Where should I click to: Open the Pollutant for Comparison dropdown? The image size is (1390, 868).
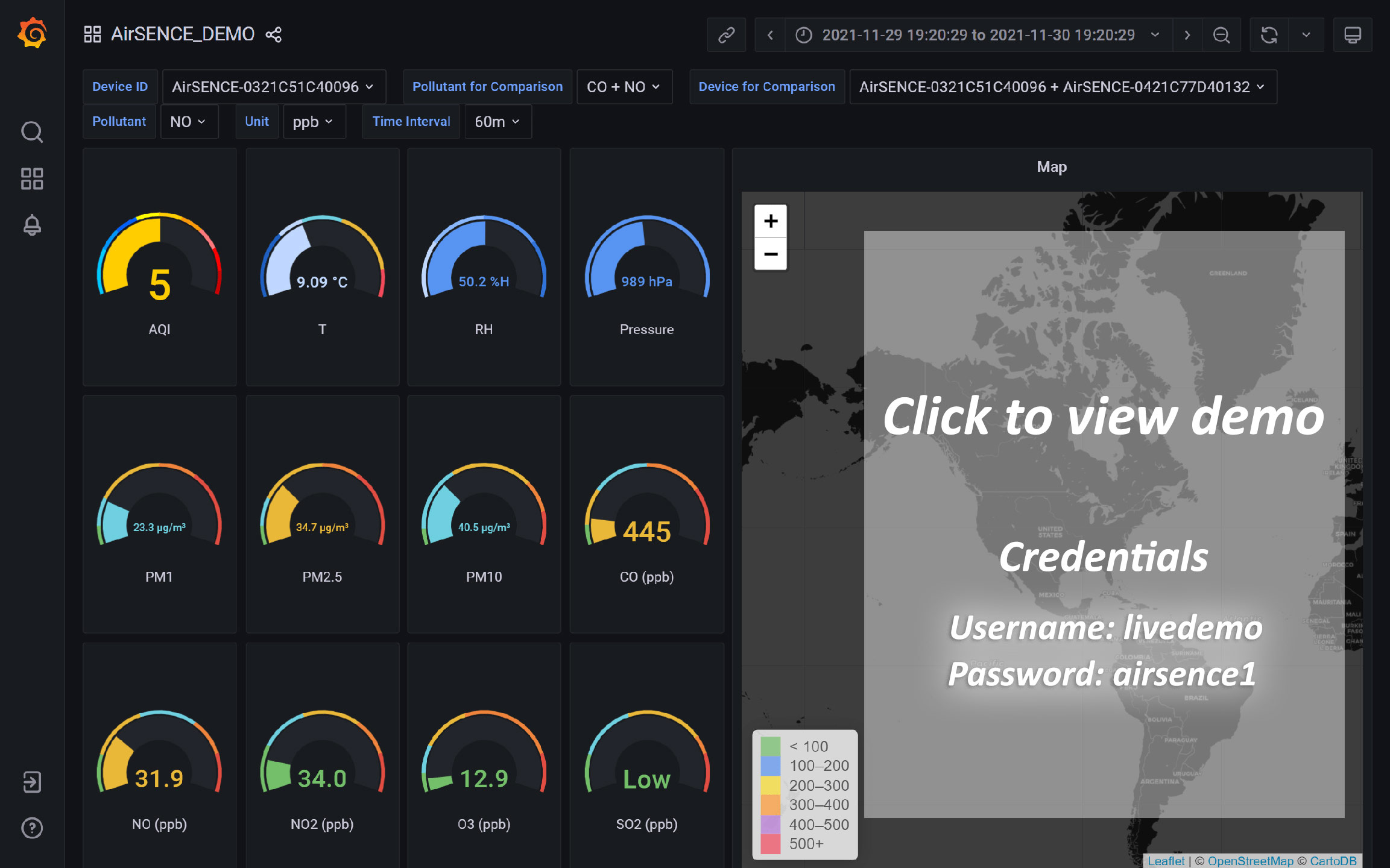tap(624, 86)
